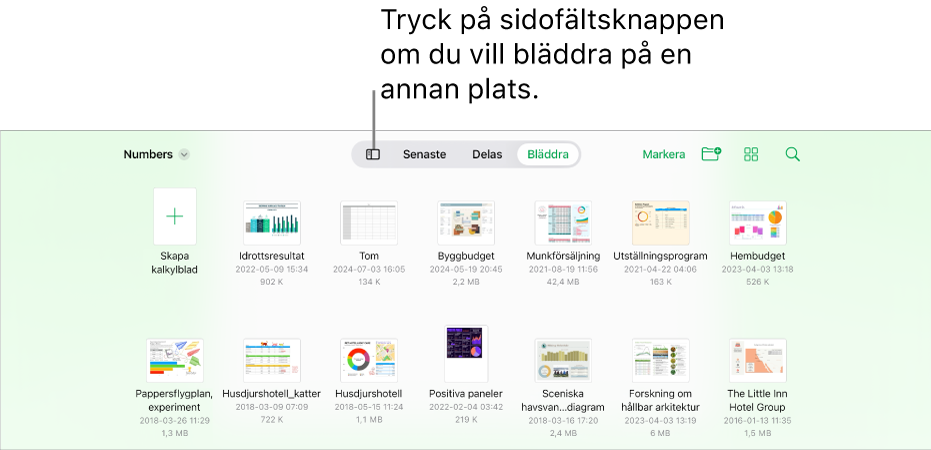The height and width of the screenshot is (450, 931).
Task: Select the Bläddra tab
Action: [548, 154]
